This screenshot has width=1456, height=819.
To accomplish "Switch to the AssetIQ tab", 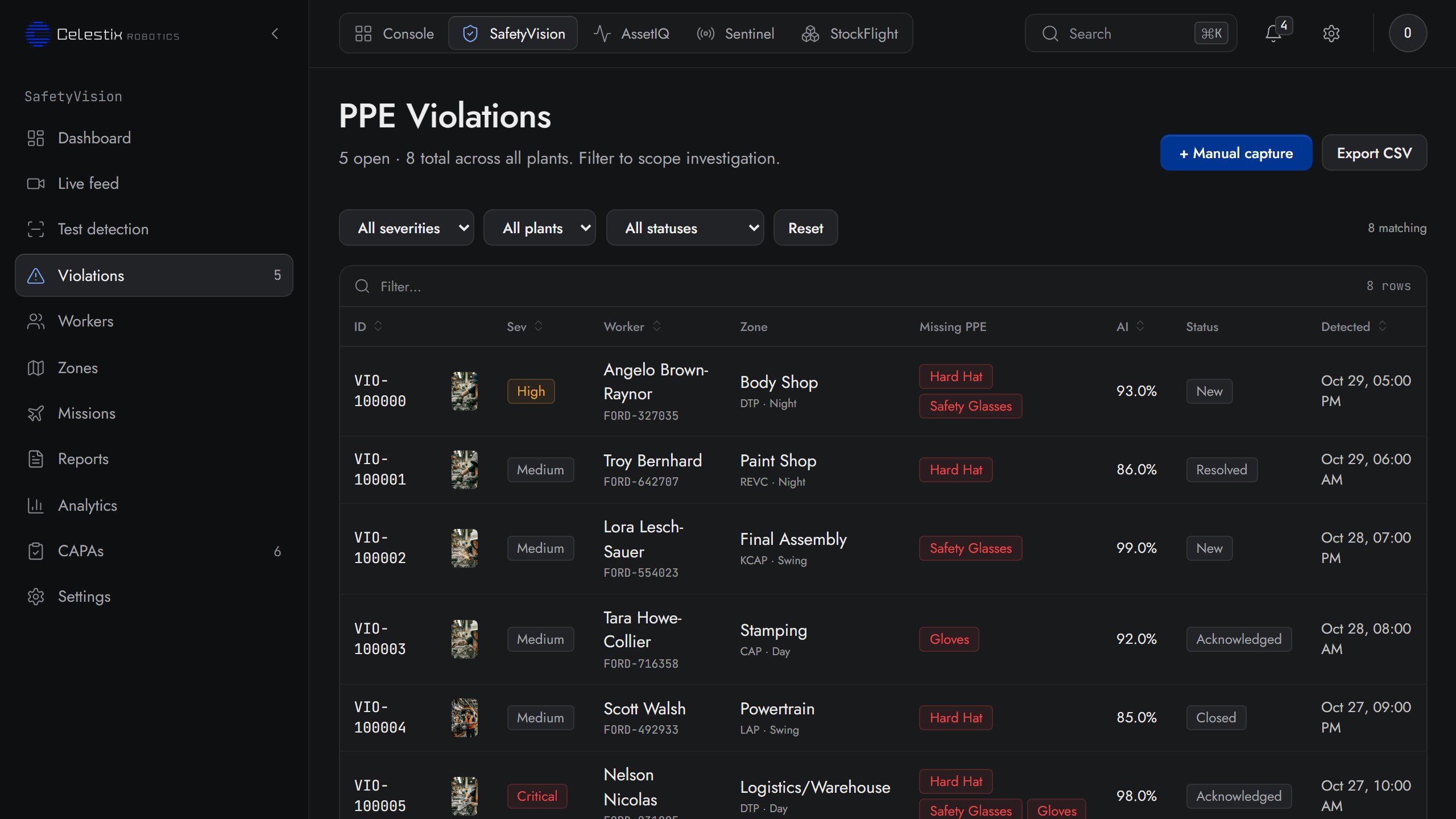I will coord(631,34).
